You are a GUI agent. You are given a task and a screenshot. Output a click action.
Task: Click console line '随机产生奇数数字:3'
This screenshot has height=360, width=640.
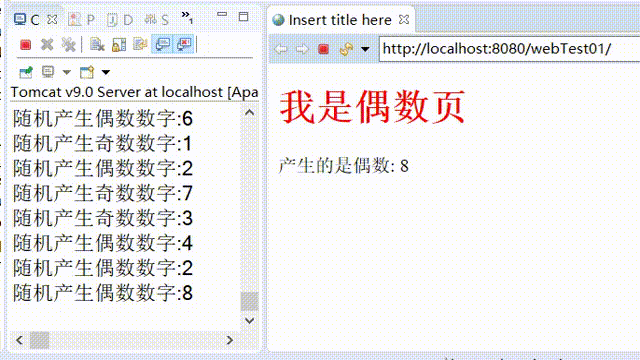103,218
